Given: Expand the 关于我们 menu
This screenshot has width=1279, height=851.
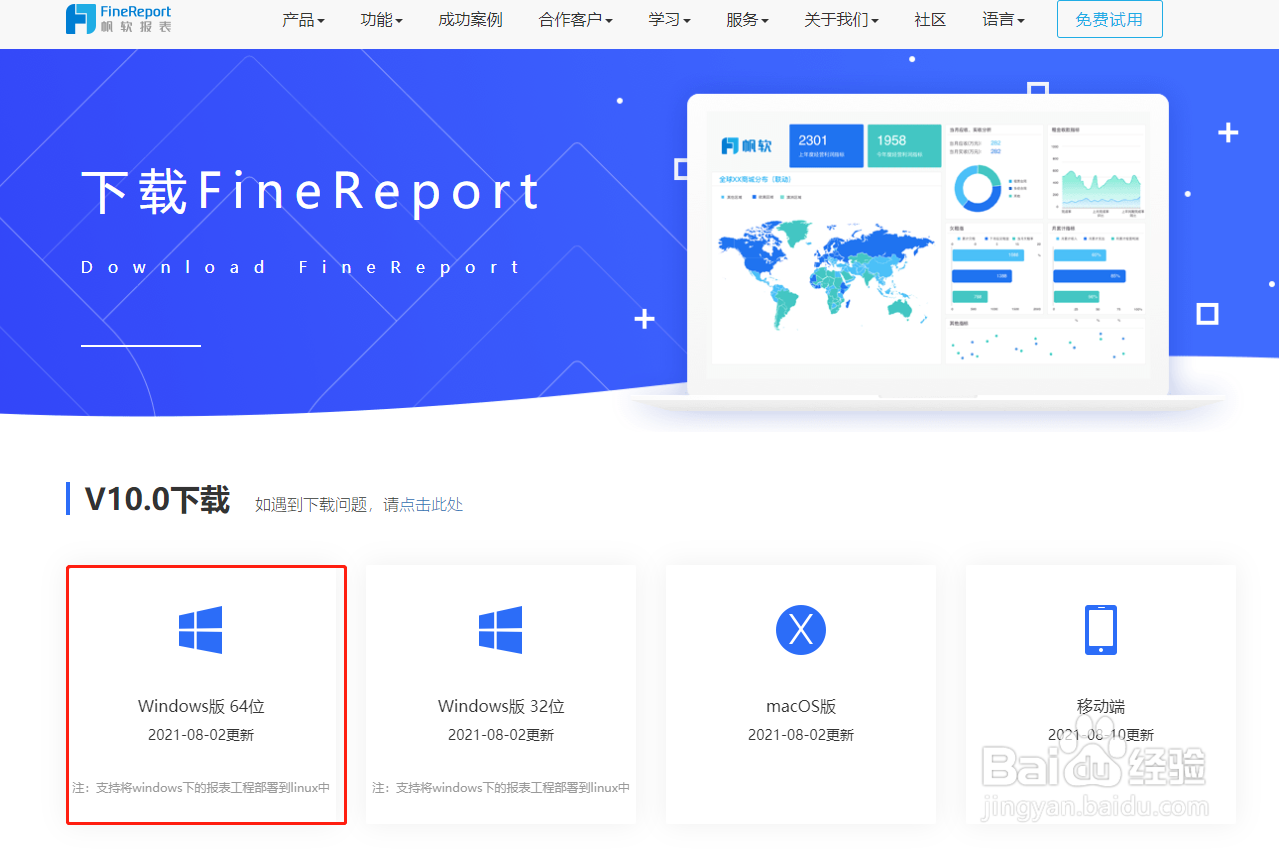Looking at the screenshot, I should [x=842, y=20].
